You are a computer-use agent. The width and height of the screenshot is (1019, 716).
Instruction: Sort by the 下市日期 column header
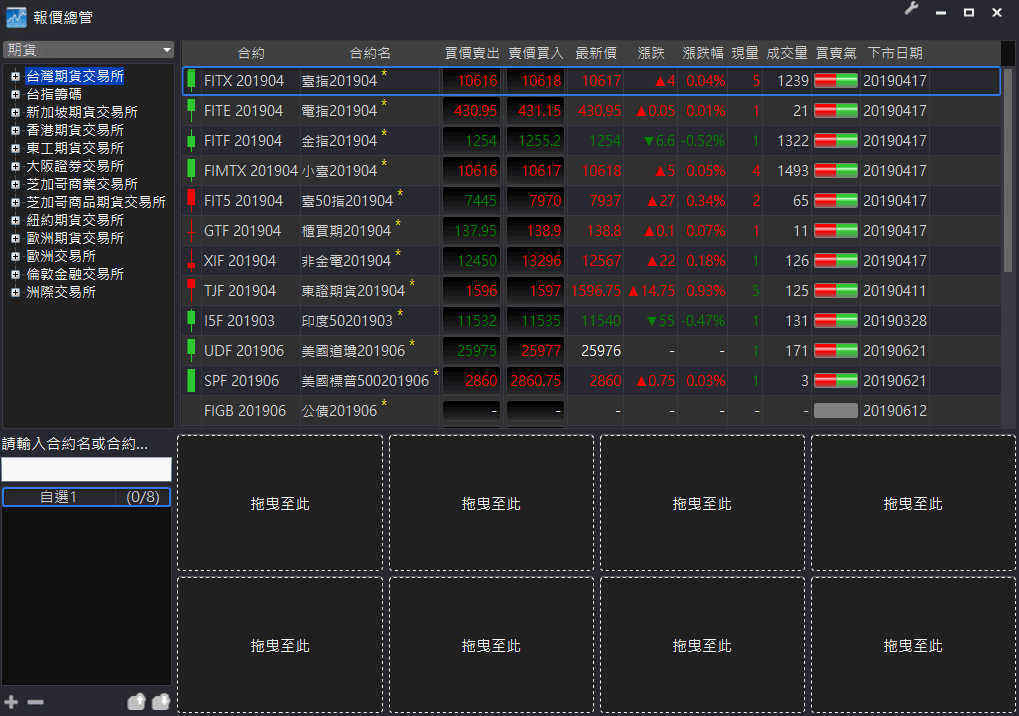click(x=895, y=53)
